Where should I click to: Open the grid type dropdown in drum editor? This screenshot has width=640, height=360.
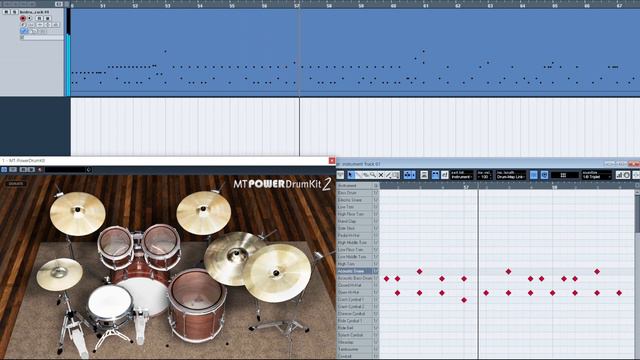(x=564, y=175)
